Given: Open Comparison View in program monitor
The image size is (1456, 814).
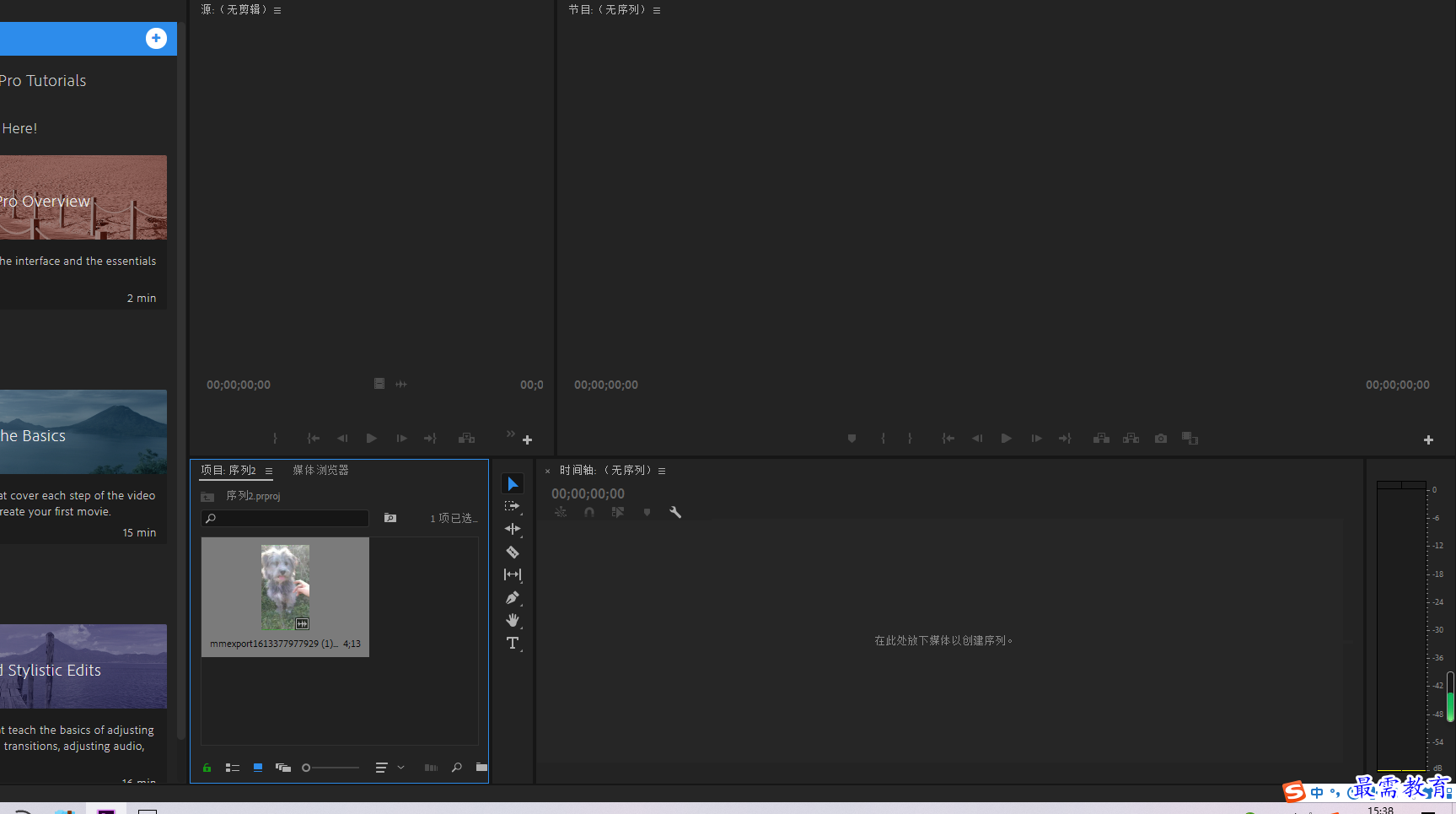Looking at the screenshot, I should pos(1190,439).
